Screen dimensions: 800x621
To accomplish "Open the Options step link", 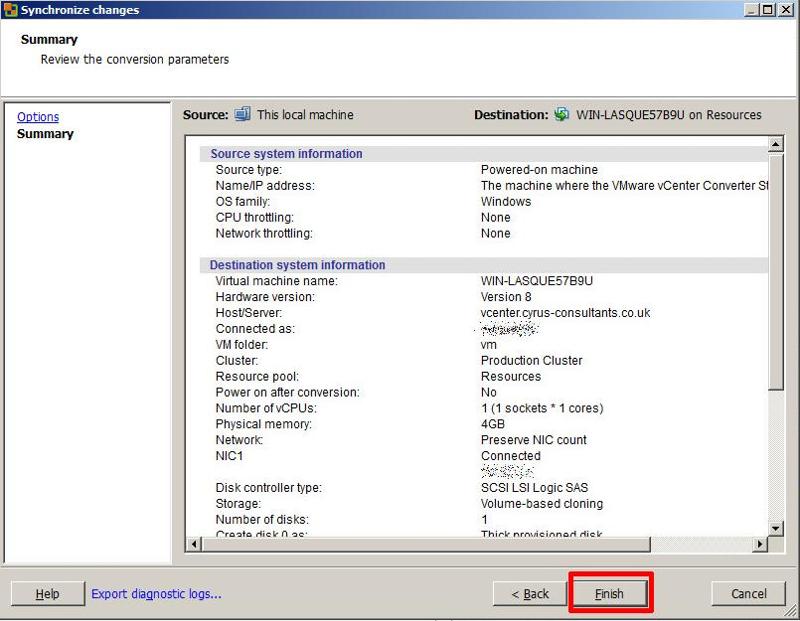I will coord(38,117).
